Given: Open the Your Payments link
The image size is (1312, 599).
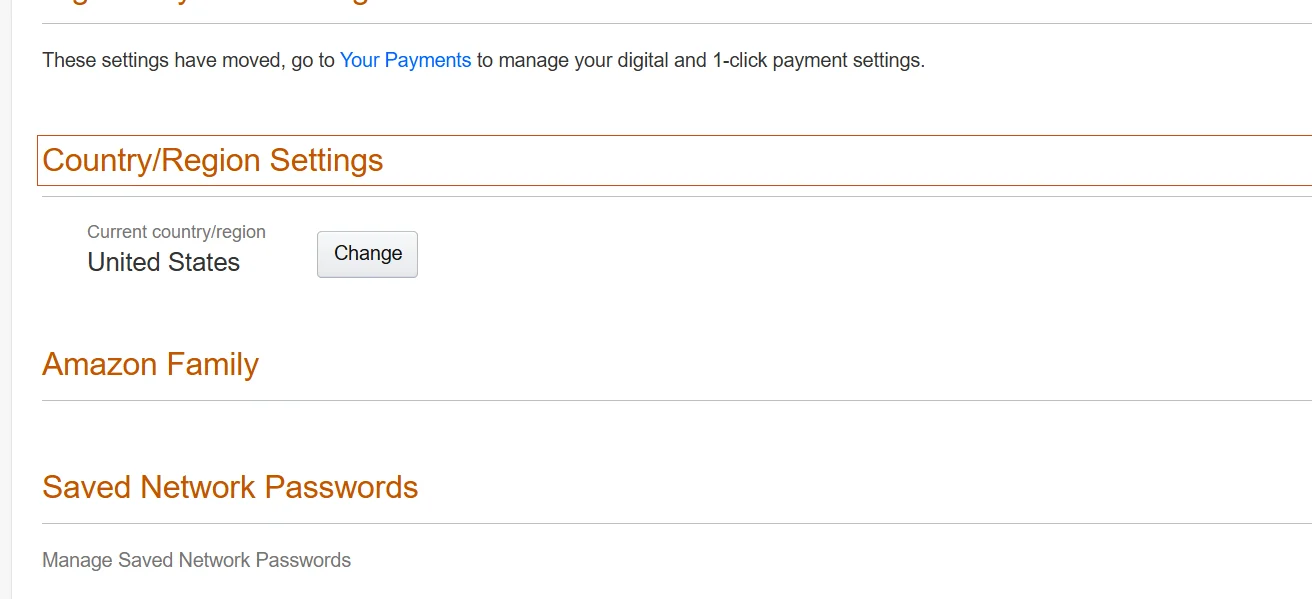Looking at the screenshot, I should 405,60.
